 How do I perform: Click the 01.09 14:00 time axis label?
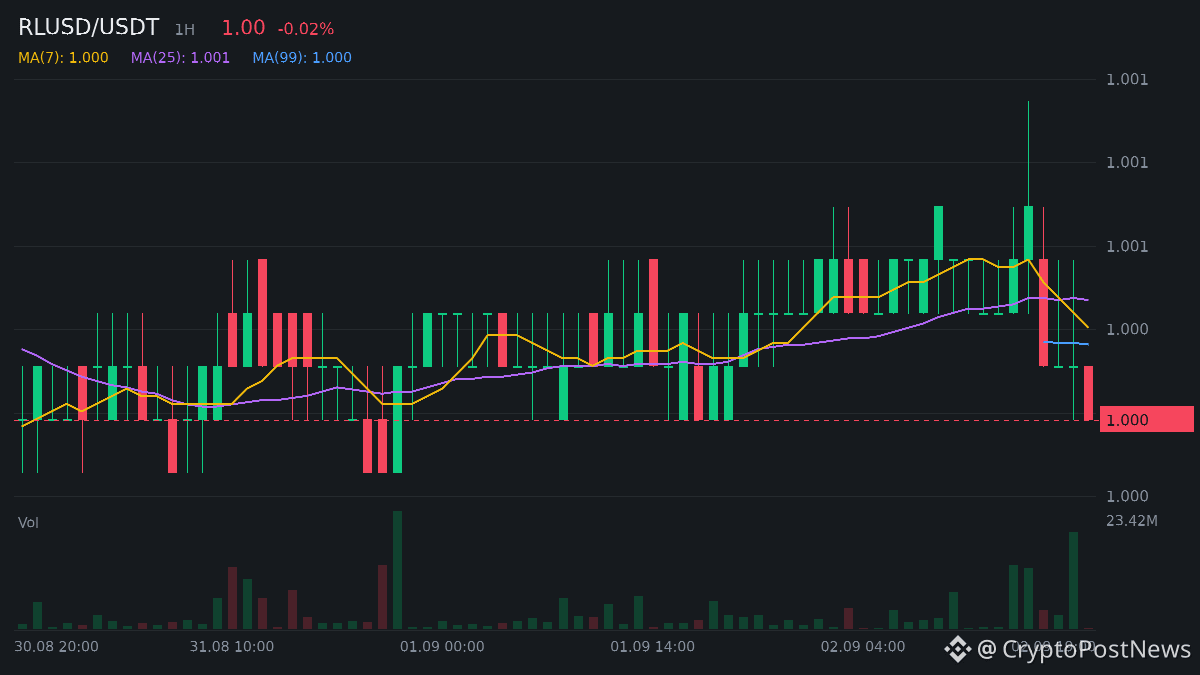click(x=652, y=647)
